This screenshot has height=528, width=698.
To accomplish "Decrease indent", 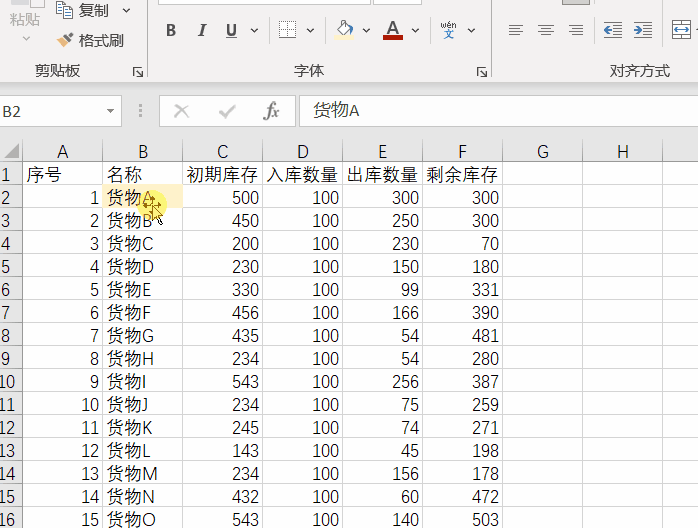I will point(613,30).
